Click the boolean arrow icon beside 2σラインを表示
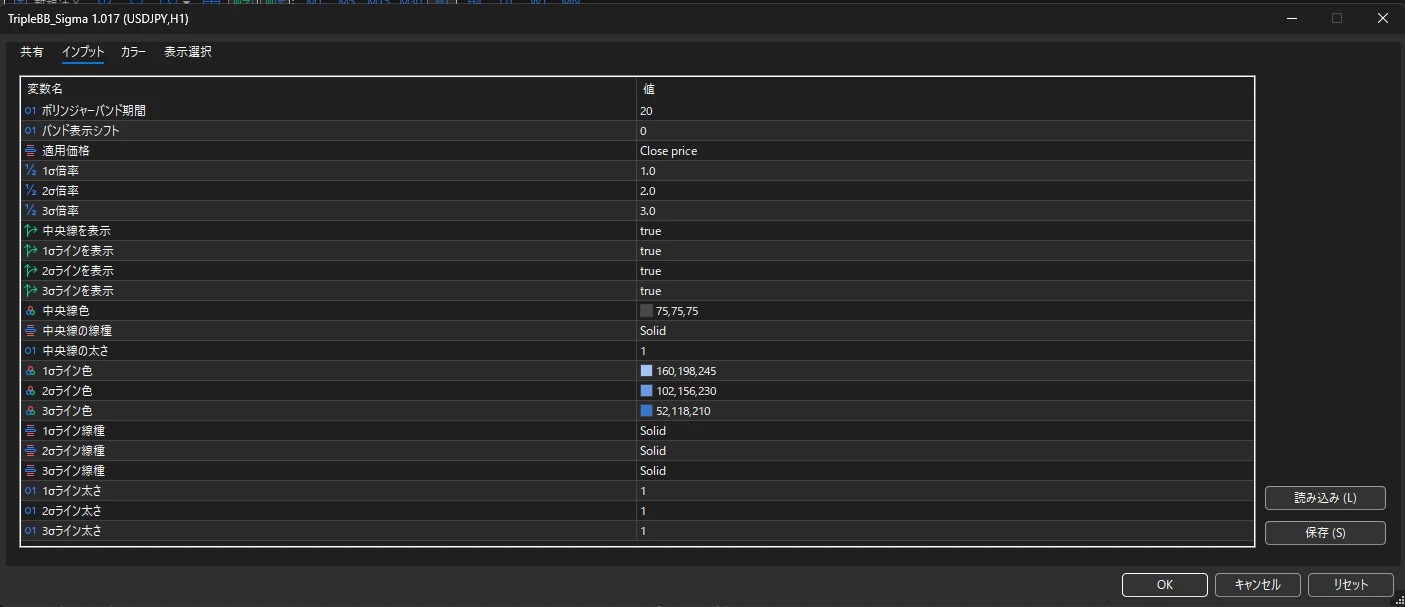This screenshot has width=1405, height=607. click(x=30, y=271)
